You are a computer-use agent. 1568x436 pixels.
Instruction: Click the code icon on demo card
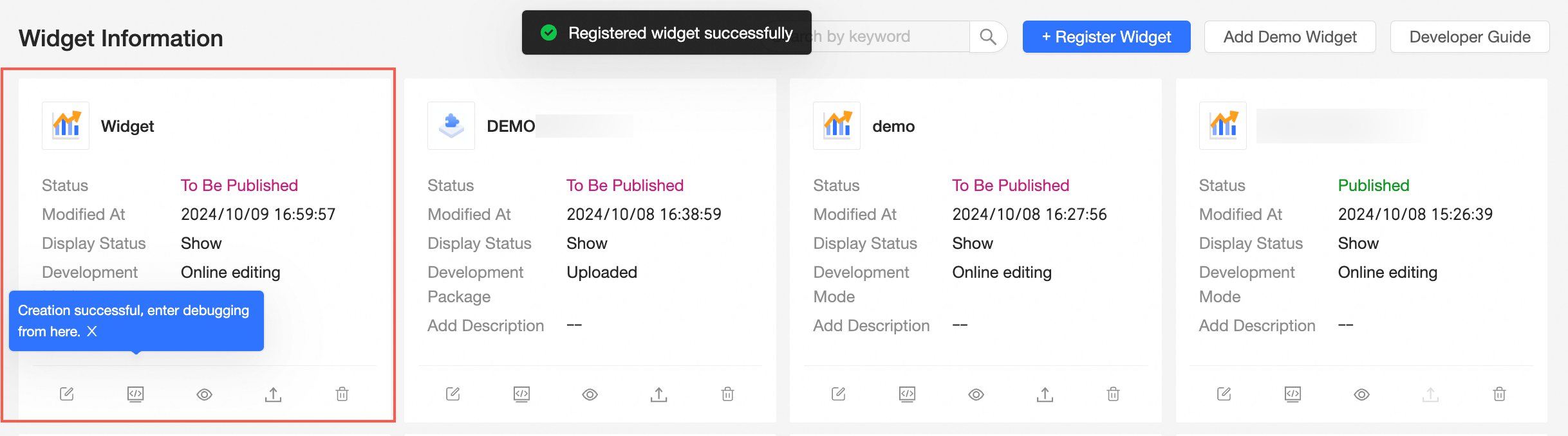tap(907, 394)
